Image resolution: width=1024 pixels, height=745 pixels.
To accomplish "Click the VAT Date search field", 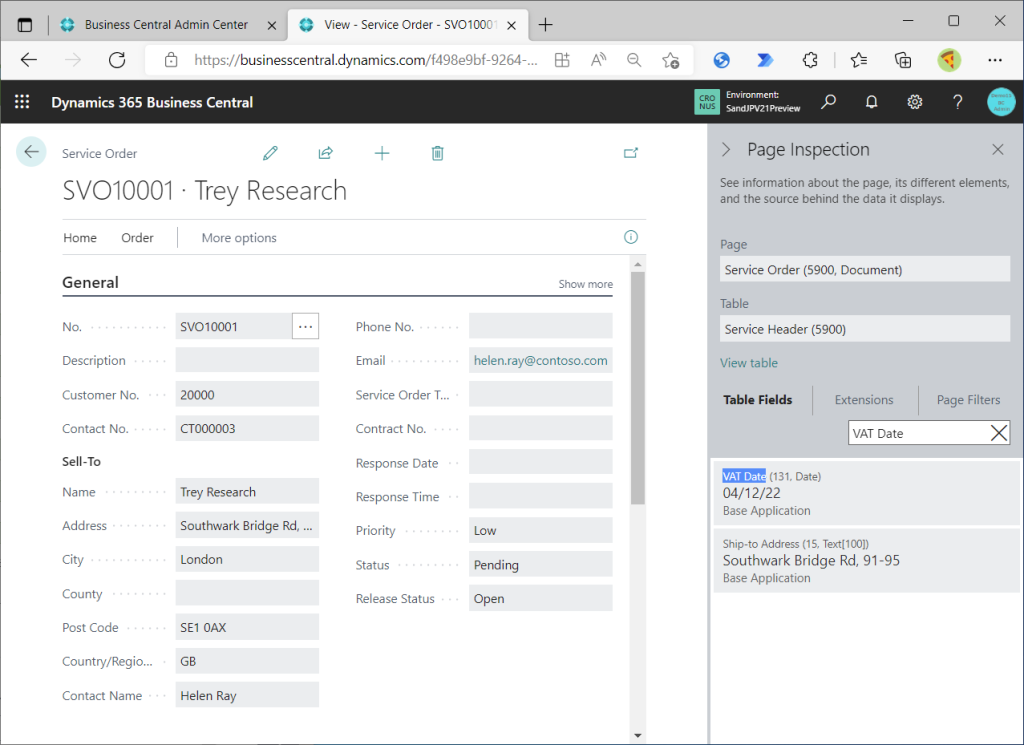I will point(918,433).
